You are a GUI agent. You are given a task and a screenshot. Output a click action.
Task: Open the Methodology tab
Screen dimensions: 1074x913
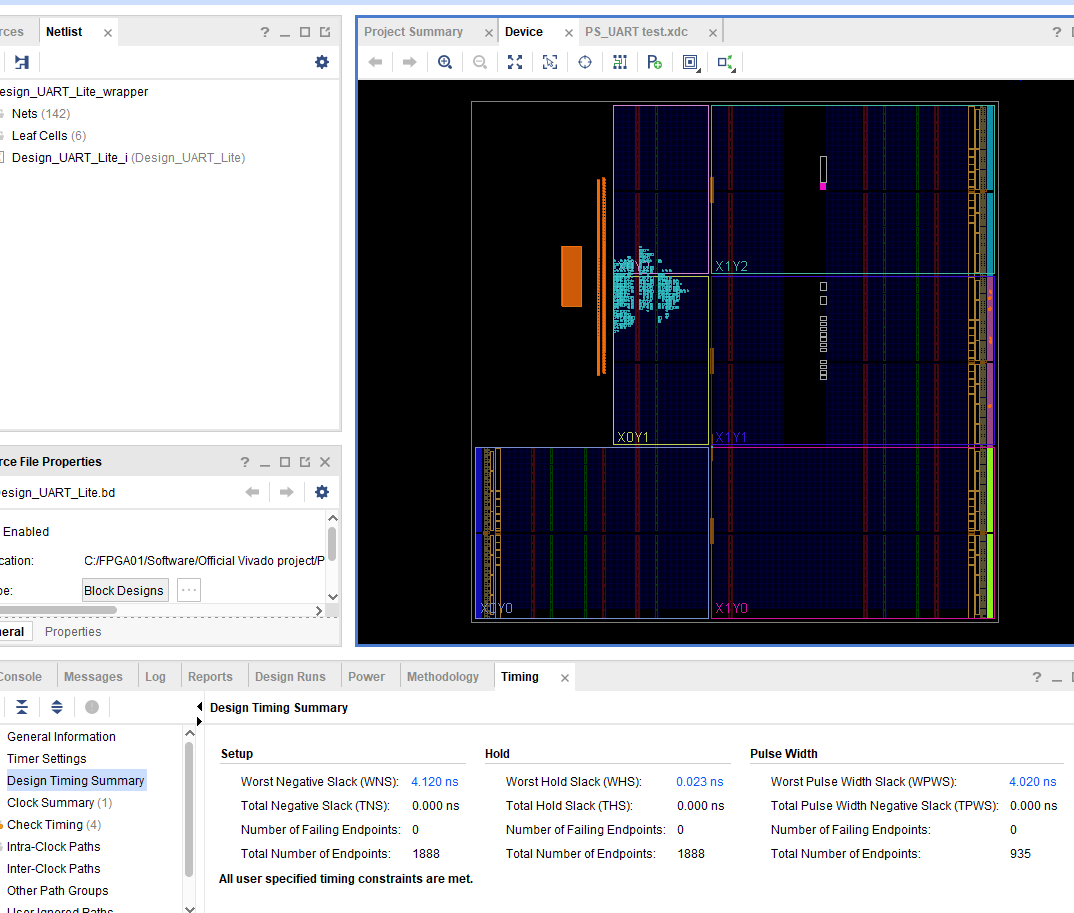[443, 677]
